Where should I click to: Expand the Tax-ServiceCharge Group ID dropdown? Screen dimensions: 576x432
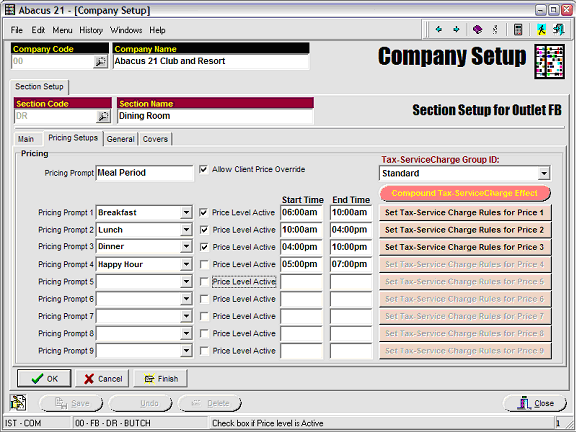pyautogui.click(x=543, y=173)
